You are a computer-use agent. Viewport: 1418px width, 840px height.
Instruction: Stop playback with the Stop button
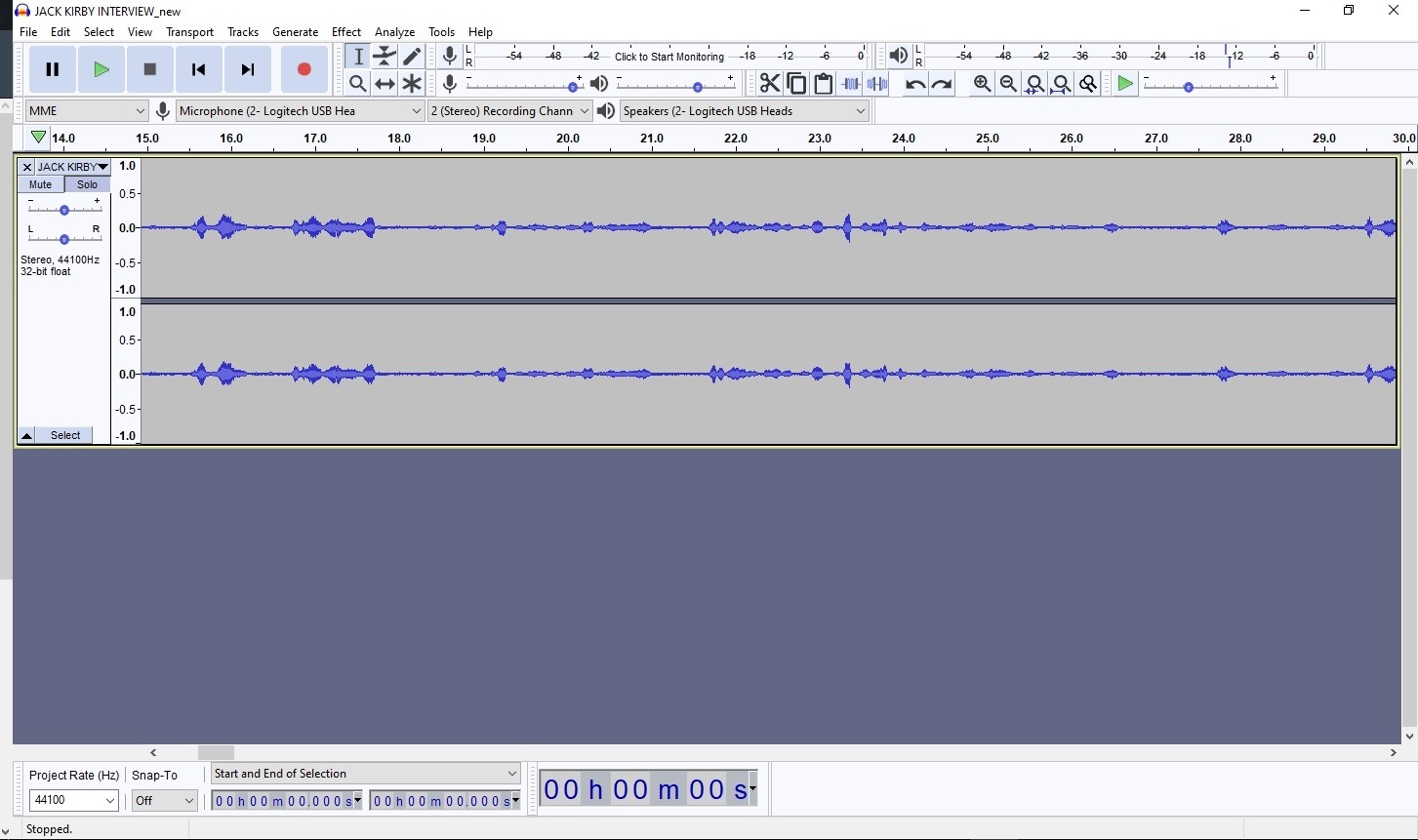(x=150, y=69)
